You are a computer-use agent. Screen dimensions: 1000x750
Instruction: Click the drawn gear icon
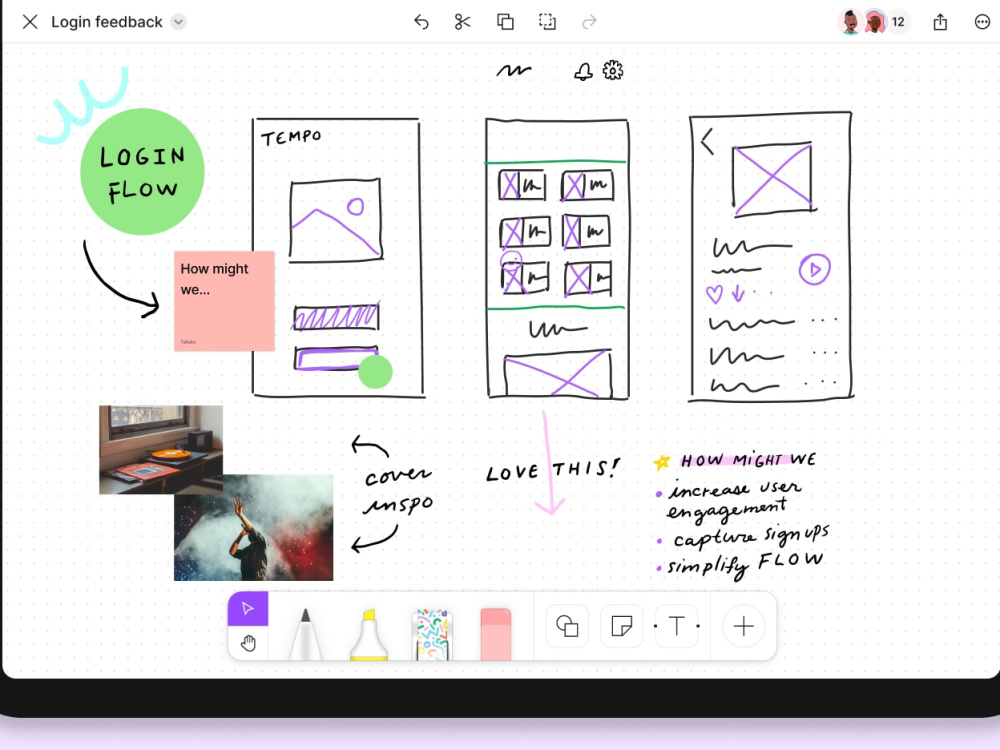(x=613, y=70)
